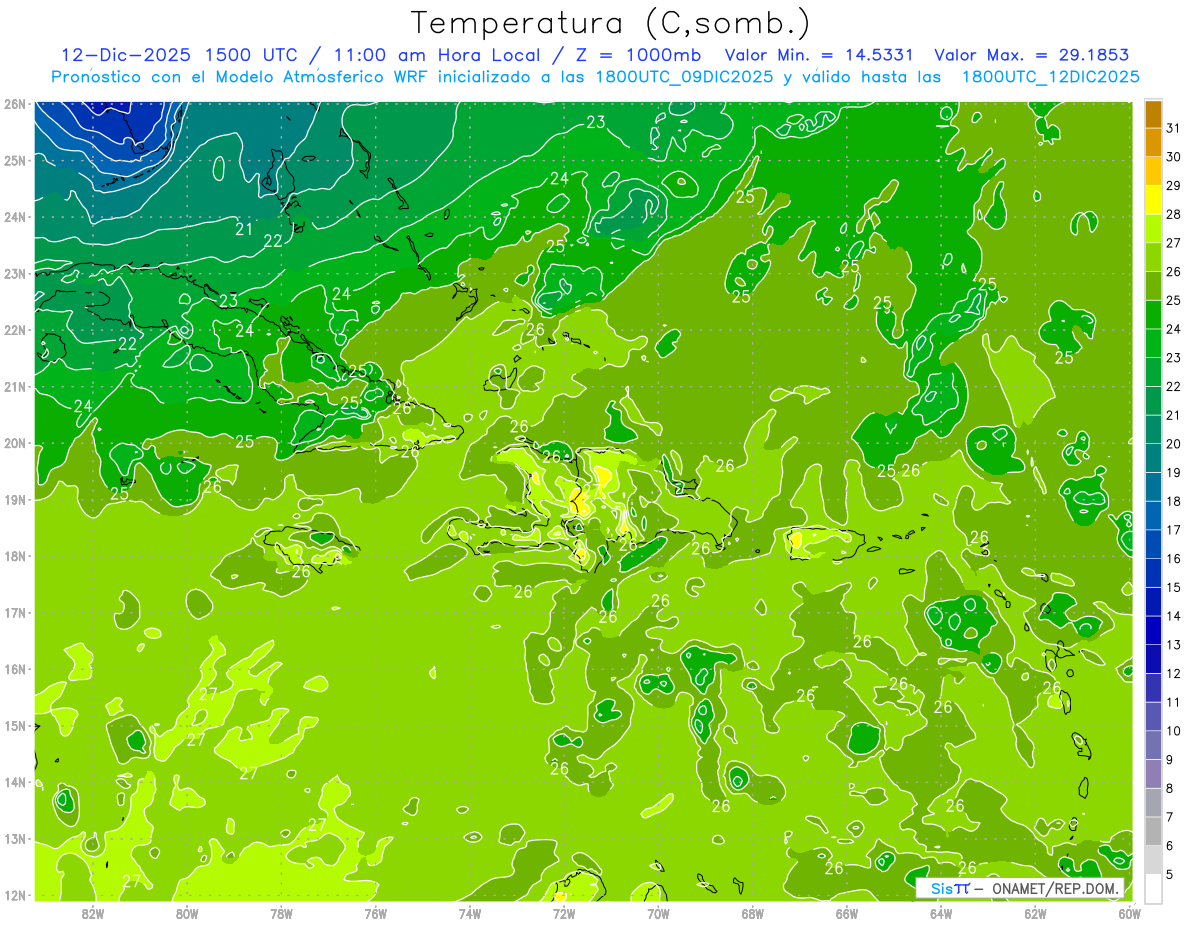Click the color scale label '31'

tap(1173, 128)
